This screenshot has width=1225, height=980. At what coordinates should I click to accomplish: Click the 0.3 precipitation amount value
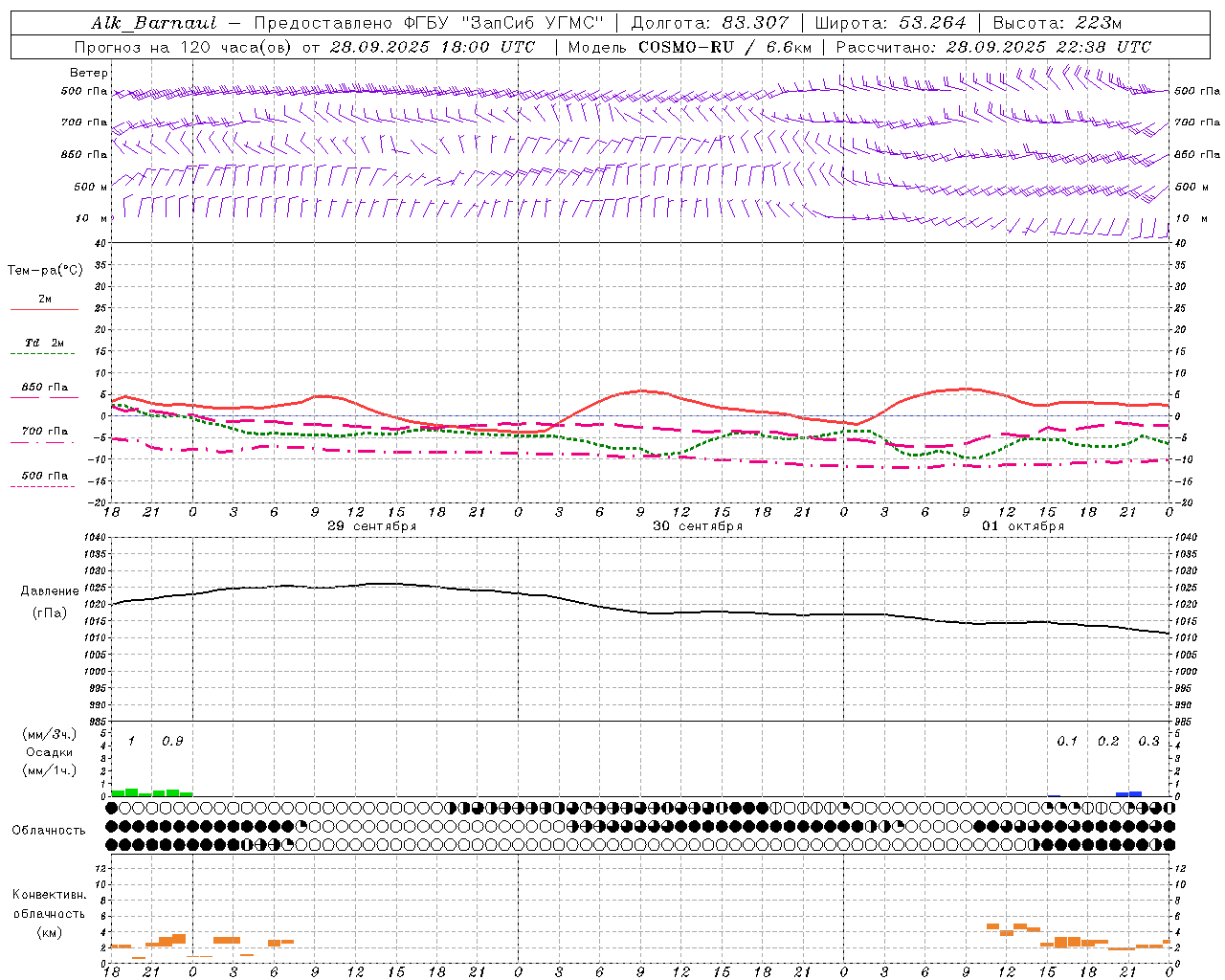(1148, 741)
